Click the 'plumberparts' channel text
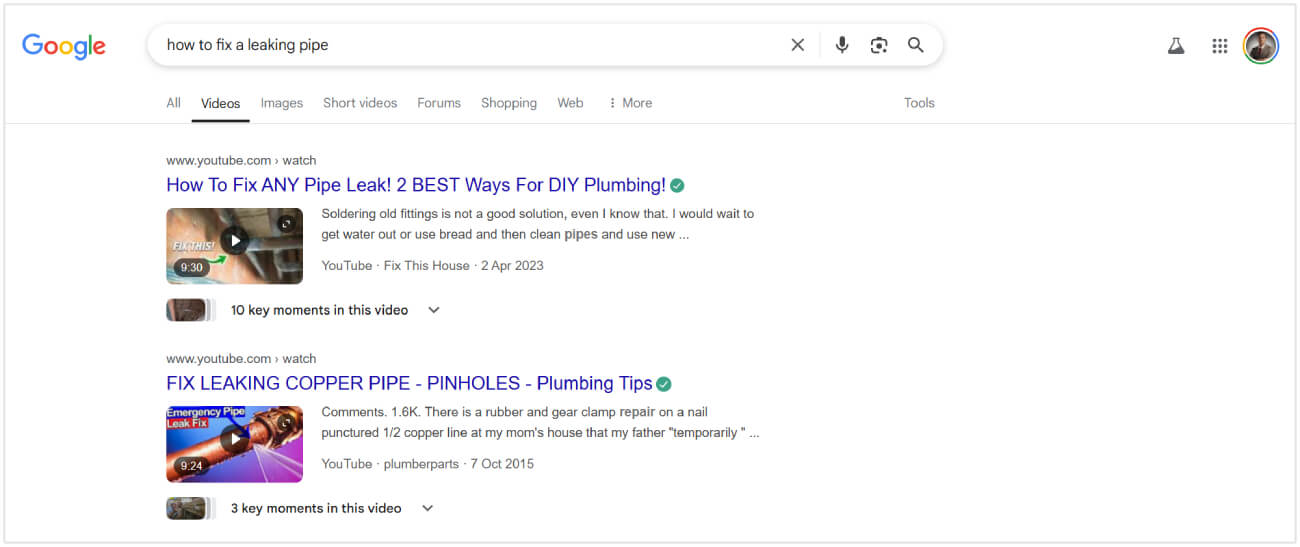 421,463
